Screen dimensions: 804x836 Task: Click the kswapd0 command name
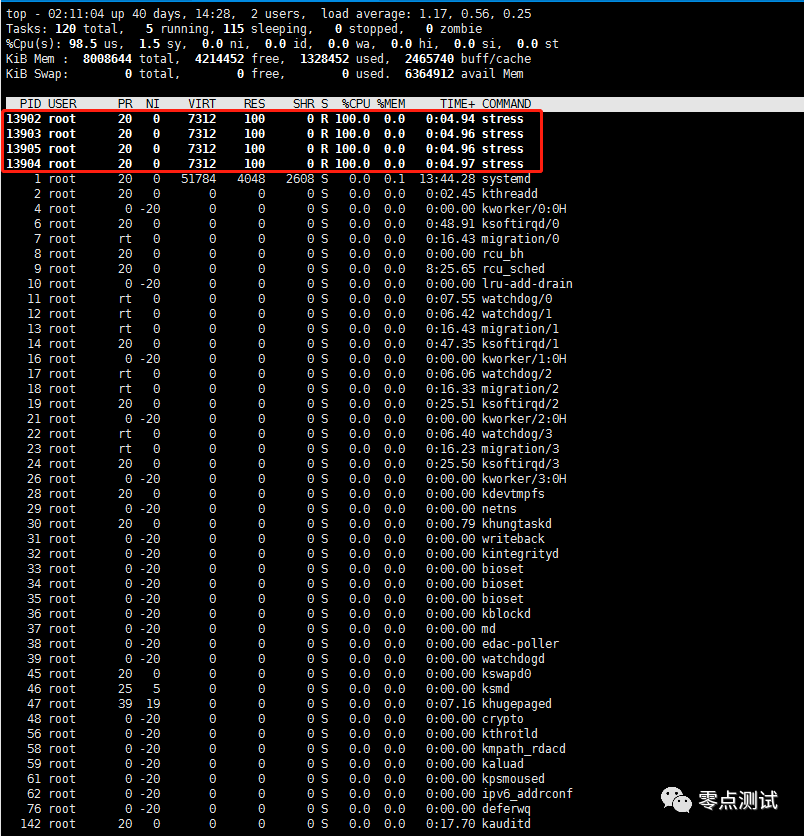click(x=506, y=673)
